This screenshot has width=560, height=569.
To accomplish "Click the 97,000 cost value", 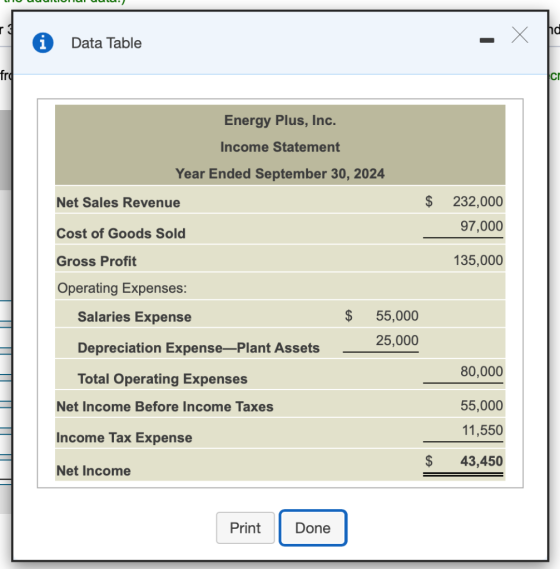I will [482, 226].
